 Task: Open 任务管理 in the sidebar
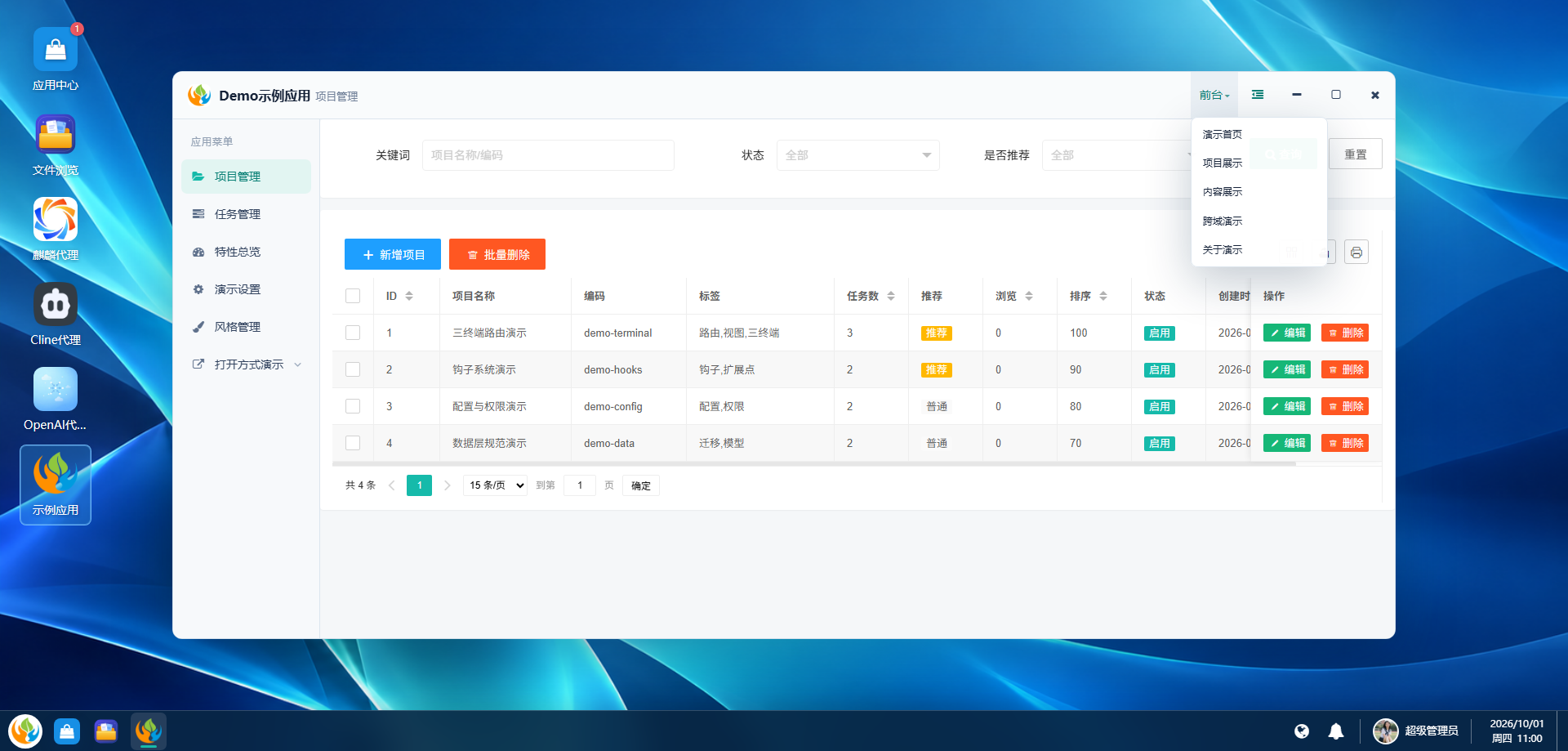point(246,214)
